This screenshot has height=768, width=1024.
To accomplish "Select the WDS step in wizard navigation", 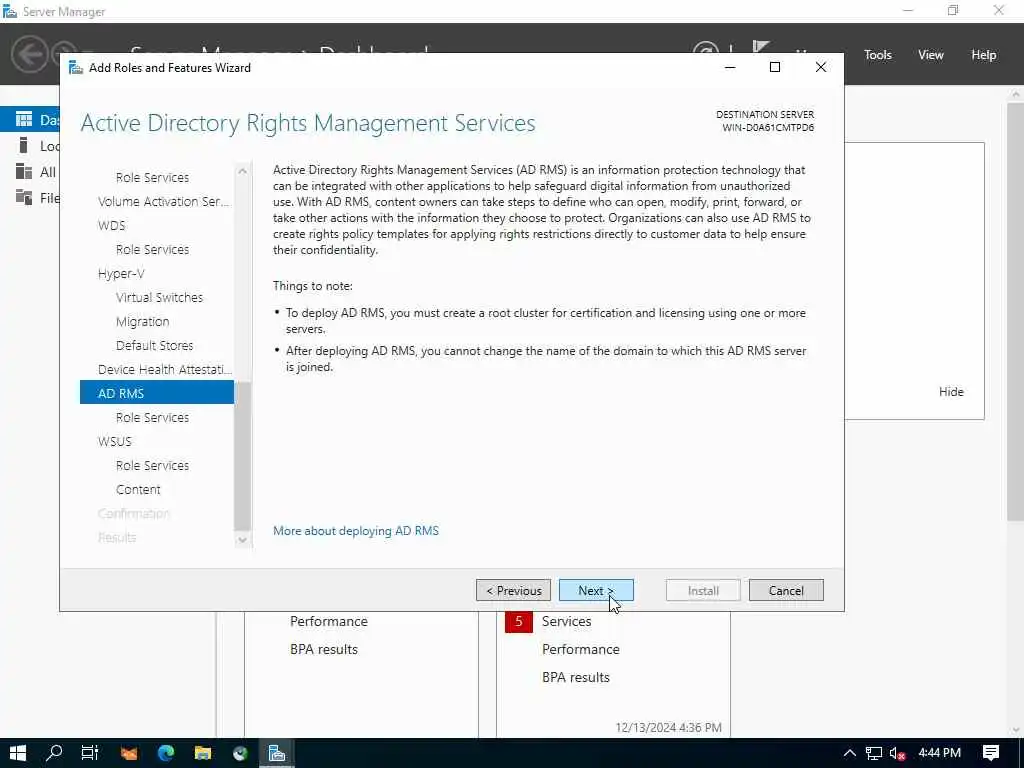I will (x=112, y=225).
